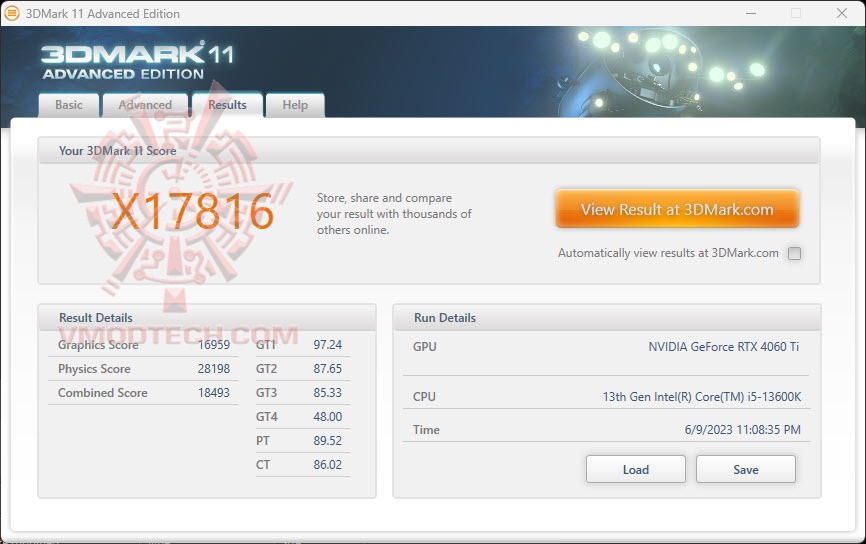Click the GT4 value 48.00
866x544 pixels.
click(x=328, y=416)
